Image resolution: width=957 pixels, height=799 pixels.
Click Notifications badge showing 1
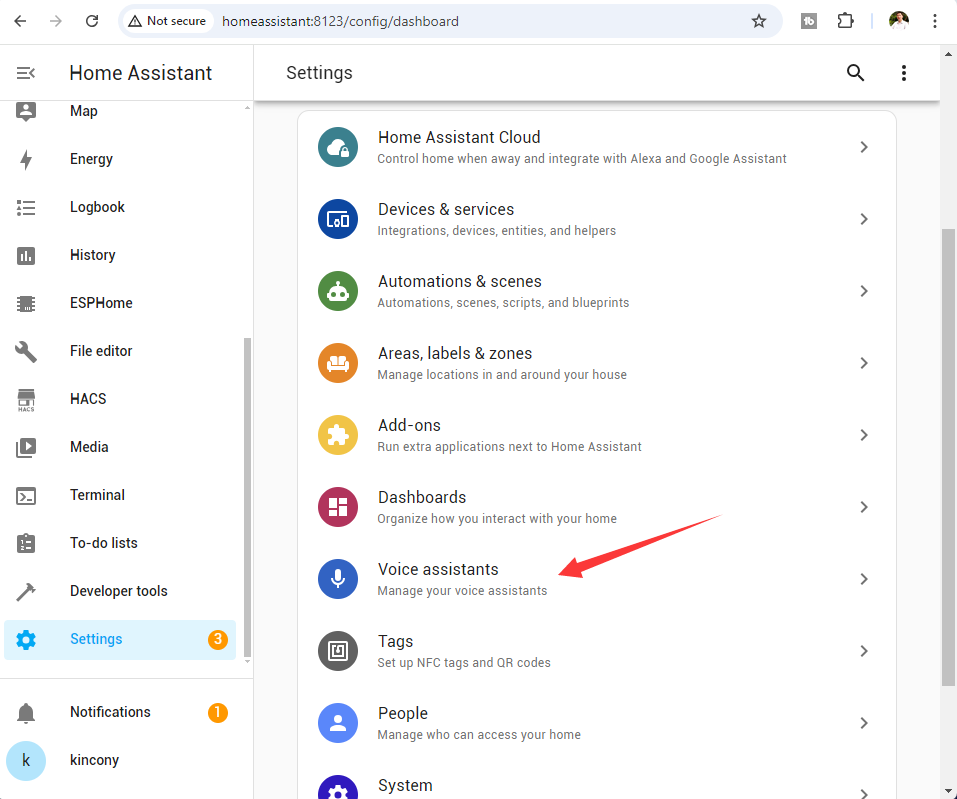tap(217, 712)
